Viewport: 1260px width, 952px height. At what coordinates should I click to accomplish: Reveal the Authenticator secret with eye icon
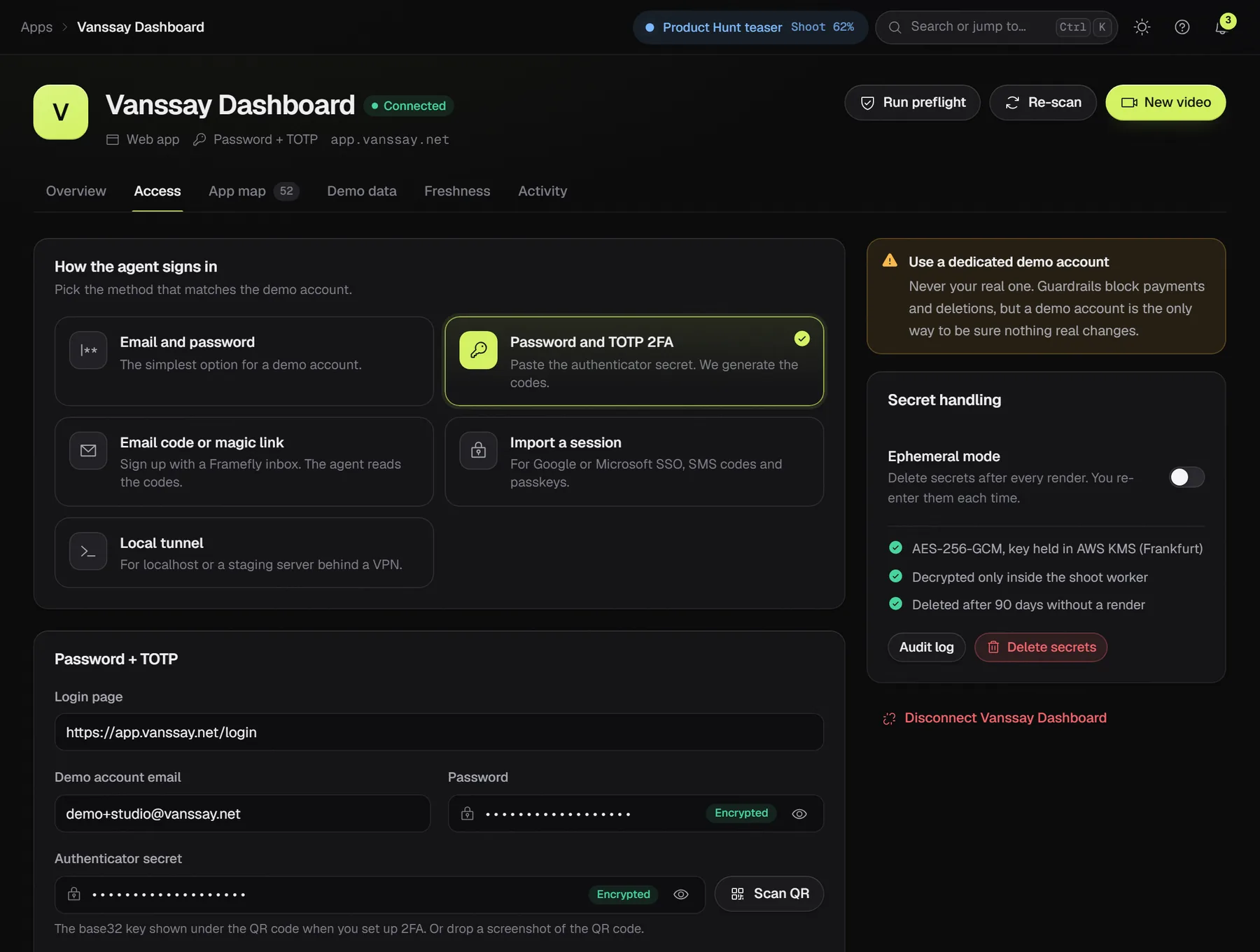pos(681,894)
